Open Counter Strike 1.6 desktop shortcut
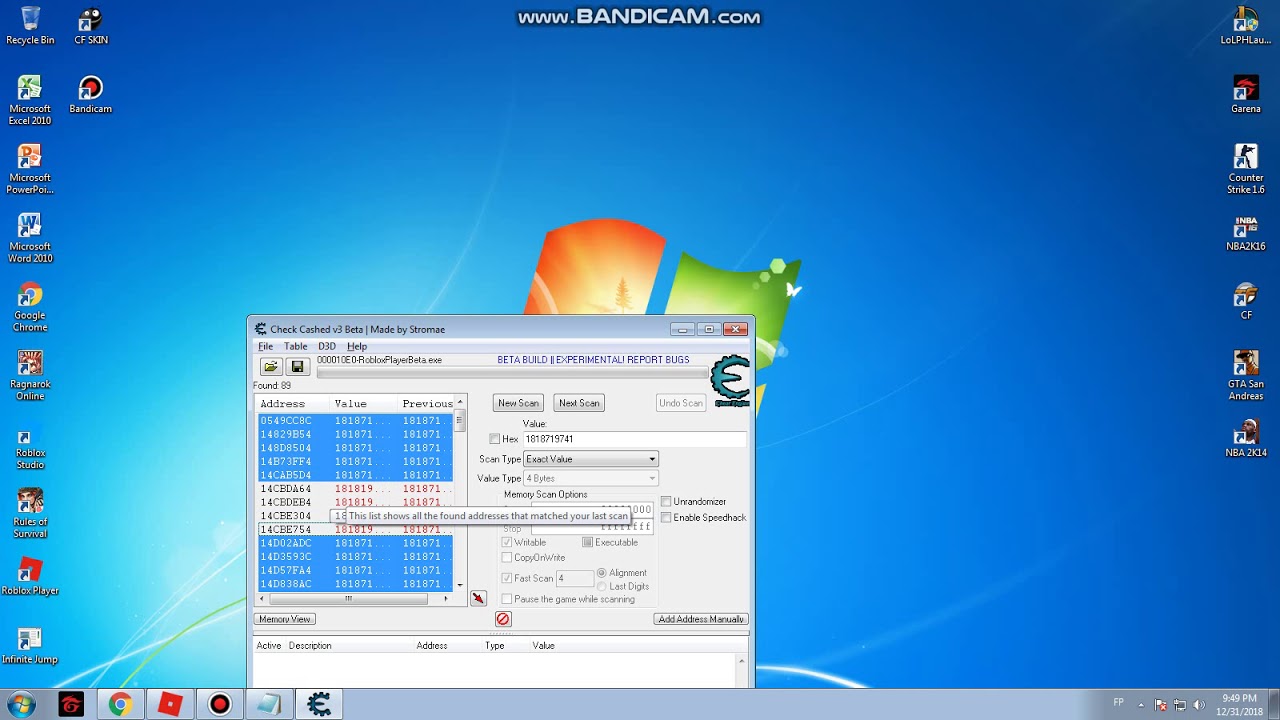Screen dimensions: 1280x720 (x=1246, y=169)
